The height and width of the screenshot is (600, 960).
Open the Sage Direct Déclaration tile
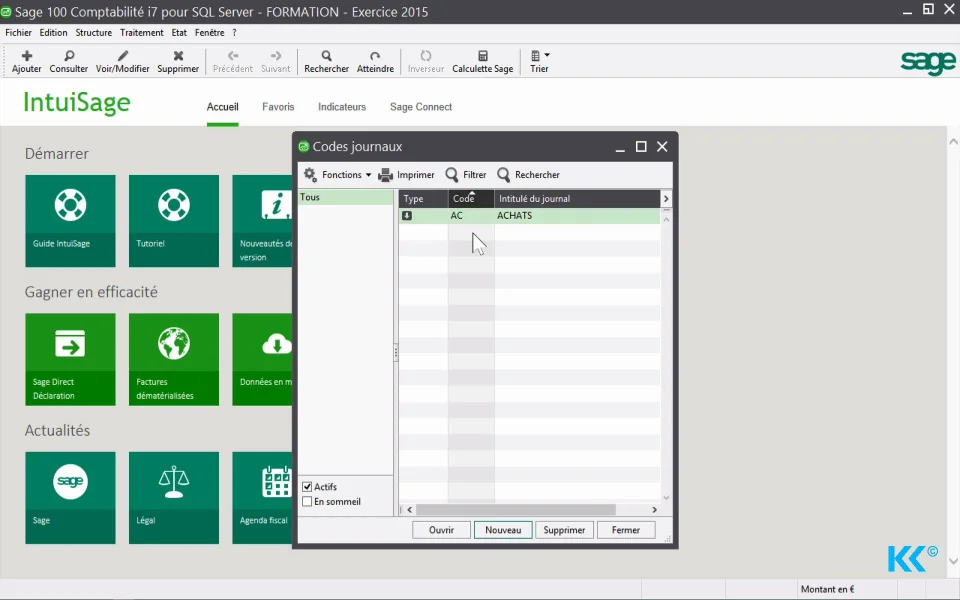(70, 359)
